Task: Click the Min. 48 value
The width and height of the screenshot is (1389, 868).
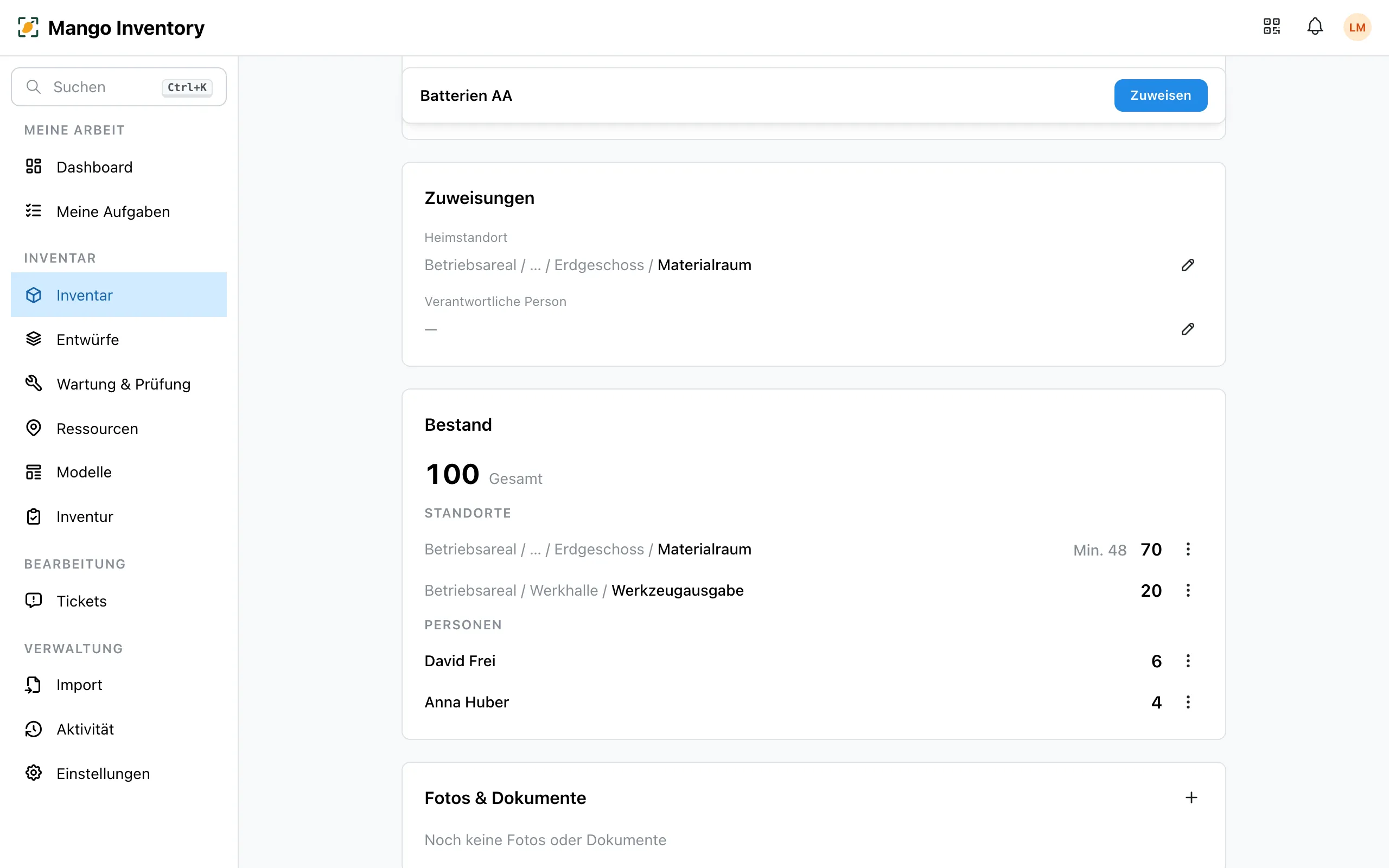Action: pos(1100,550)
